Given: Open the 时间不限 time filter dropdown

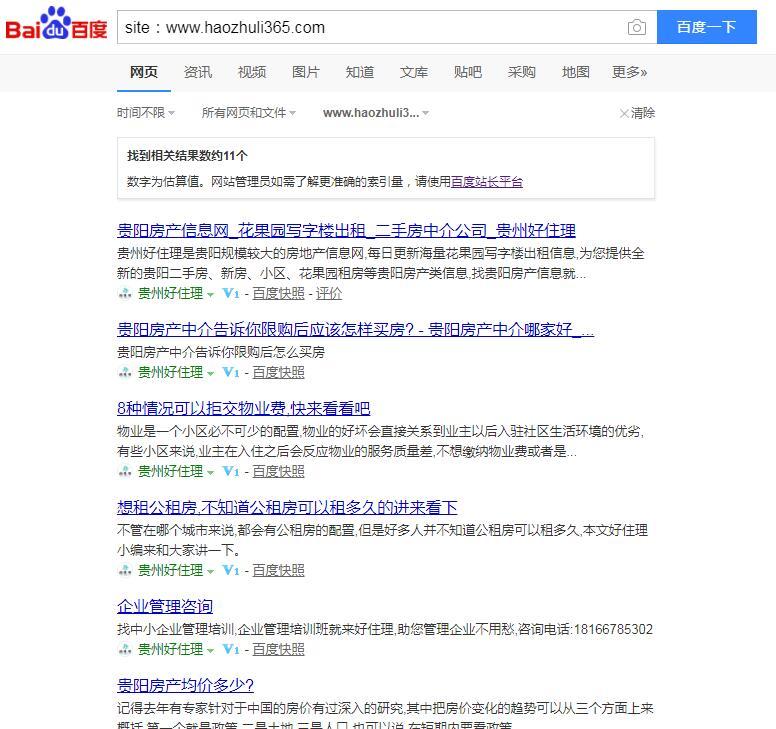Looking at the screenshot, I should (x=146, y=113).
